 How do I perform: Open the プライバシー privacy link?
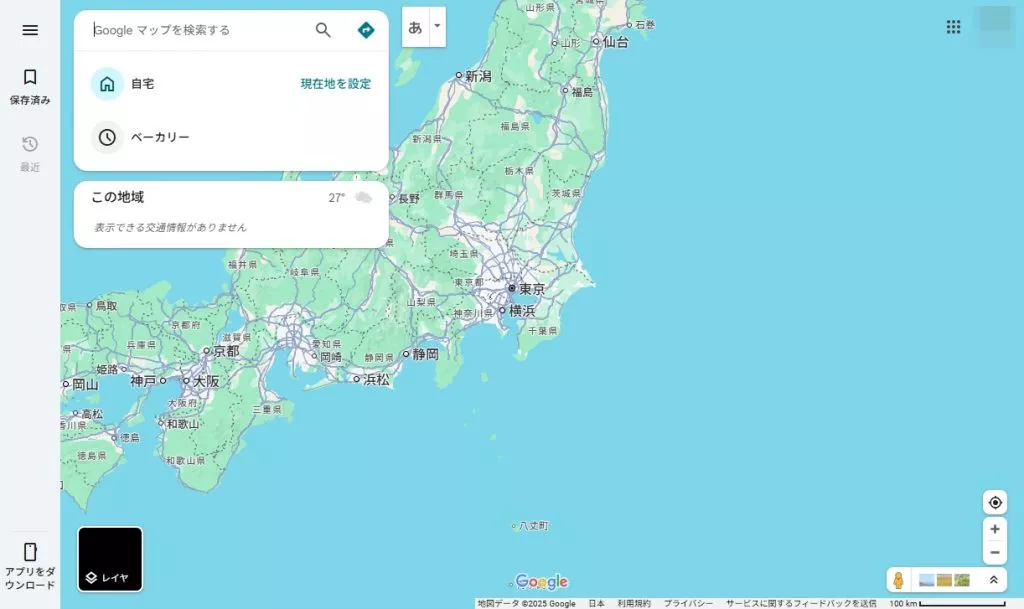tap(688, 604)
